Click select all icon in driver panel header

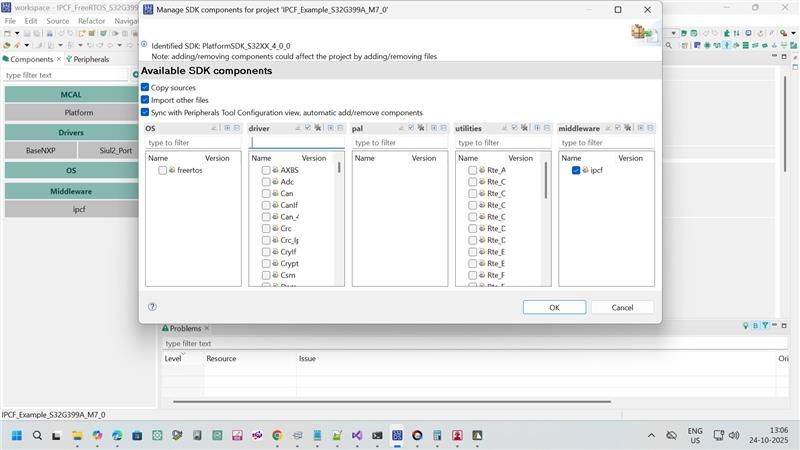[x=308, y=128]
